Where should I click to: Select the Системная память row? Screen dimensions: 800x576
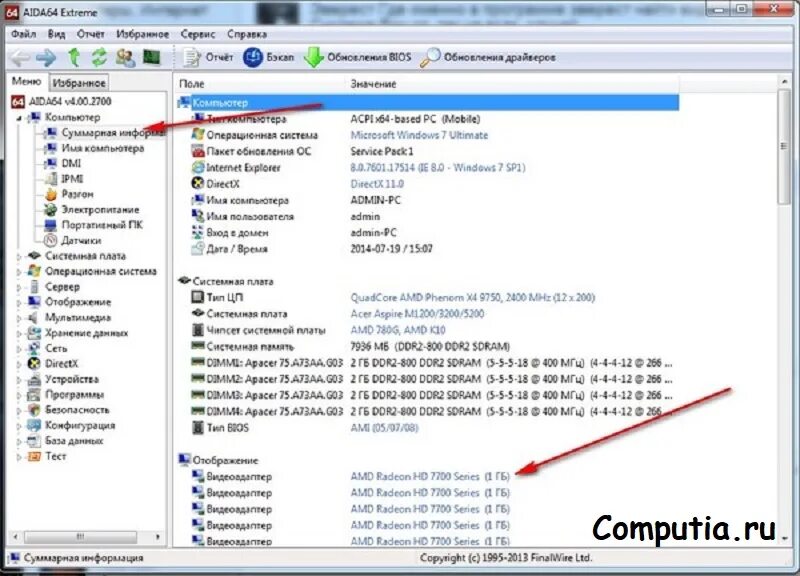click(428, 346)
